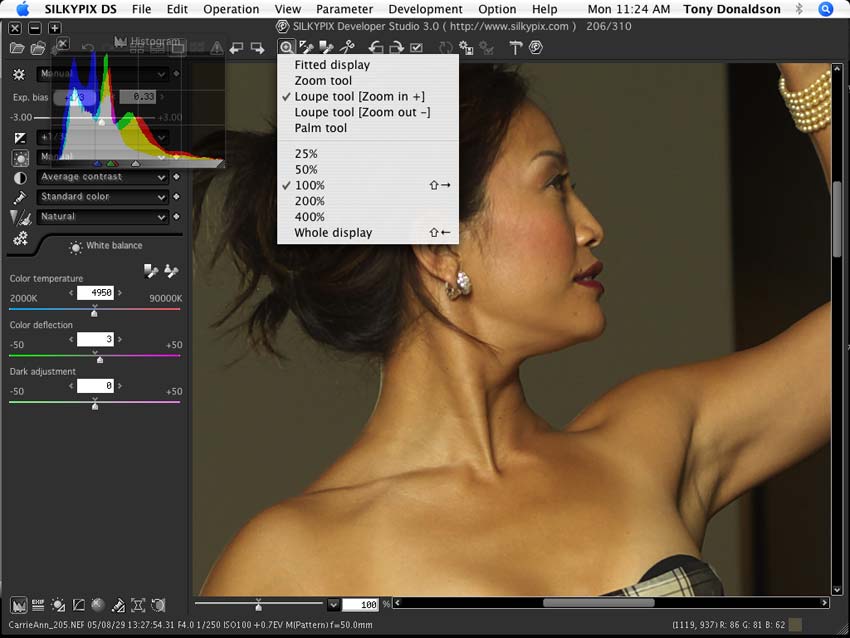
Task: Click the checkmark reservation icon in toolbar
Action: (416, 48)
